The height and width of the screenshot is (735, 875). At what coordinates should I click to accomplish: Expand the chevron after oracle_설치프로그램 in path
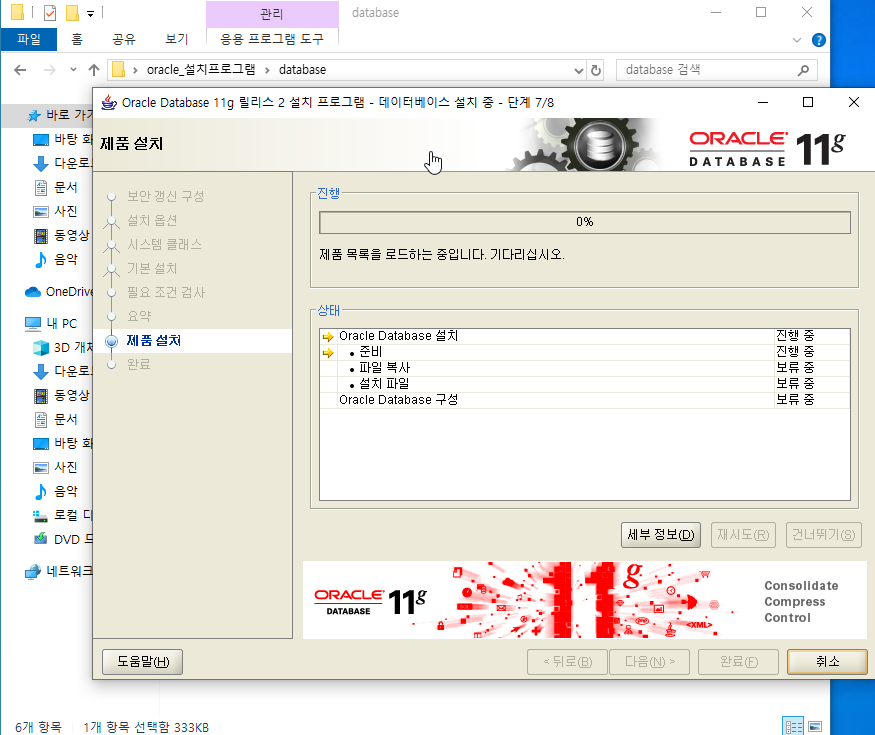point(267,70)
